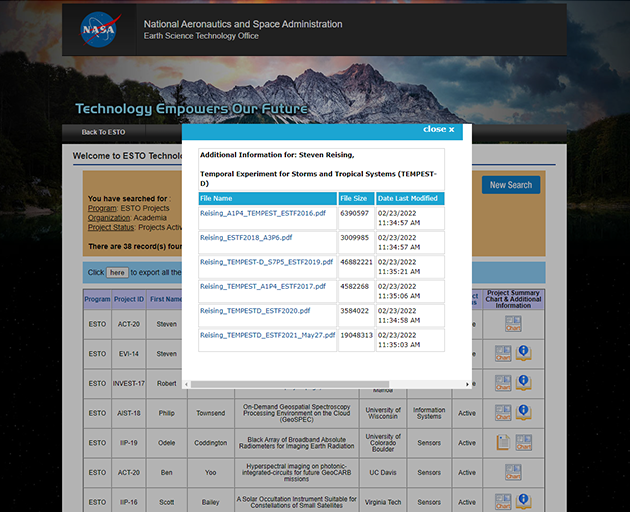Viewport: 630px width, 512px height.
Task: Open the chart icon in the EVI-14 row
Action: (x=503, y=354)
